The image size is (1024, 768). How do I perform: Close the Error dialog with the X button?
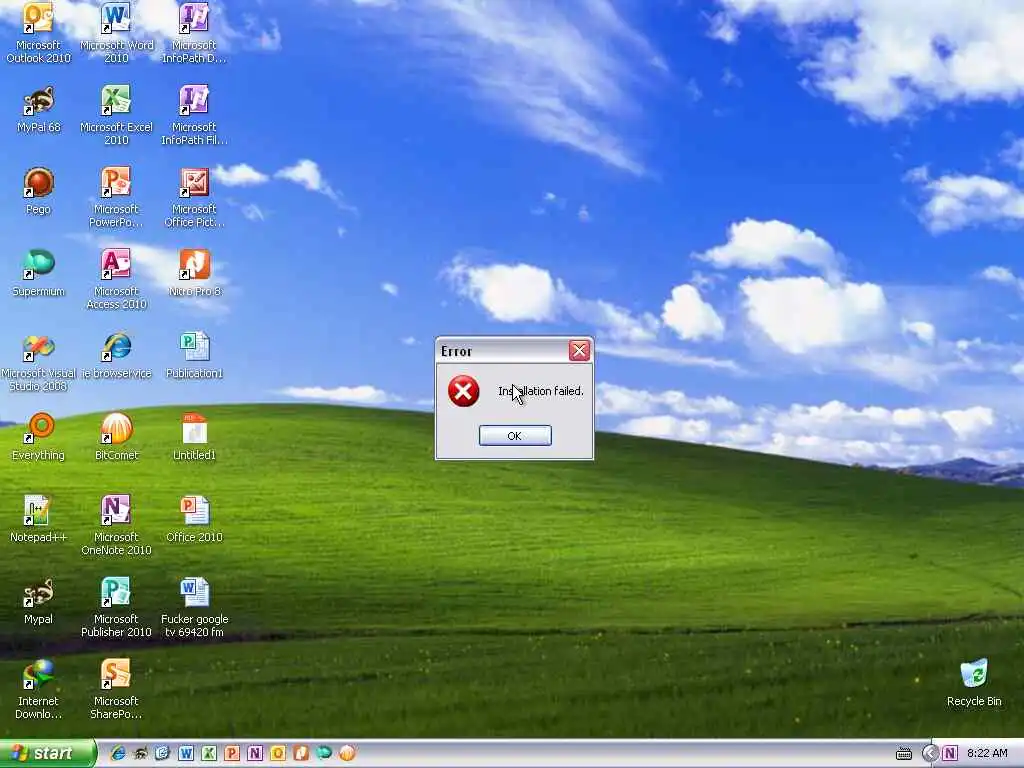(x=579, y=351)
